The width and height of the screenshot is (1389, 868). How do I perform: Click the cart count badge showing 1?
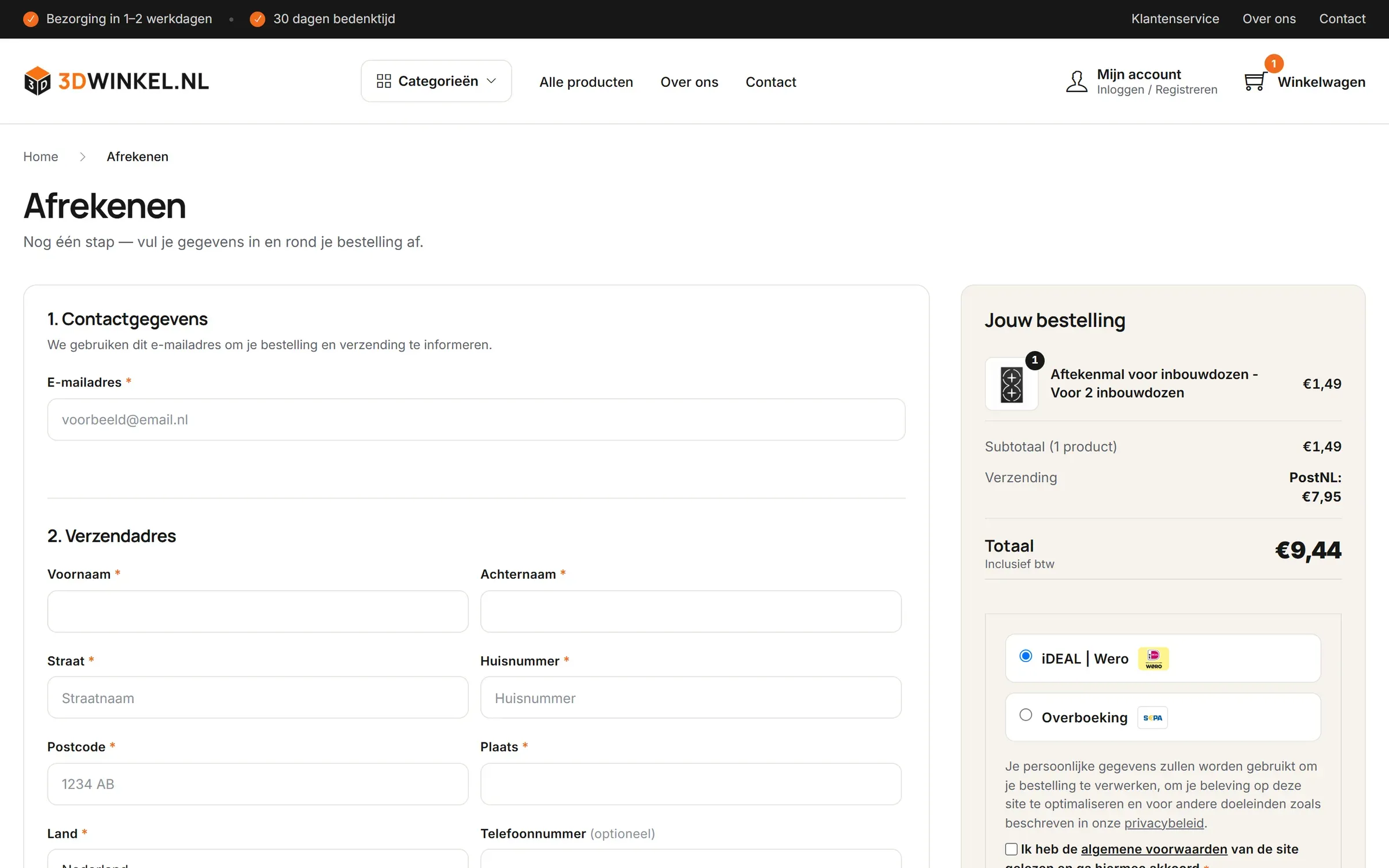pyautogui.click(x=1273, y=64)
